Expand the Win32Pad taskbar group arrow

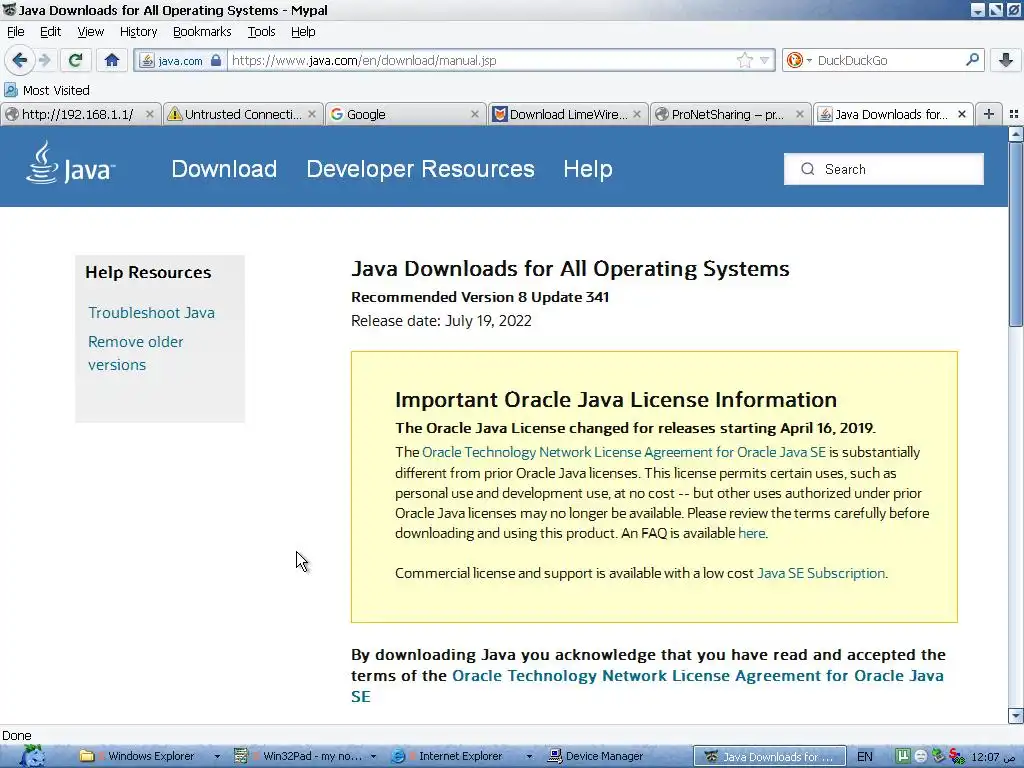(374, 756)
